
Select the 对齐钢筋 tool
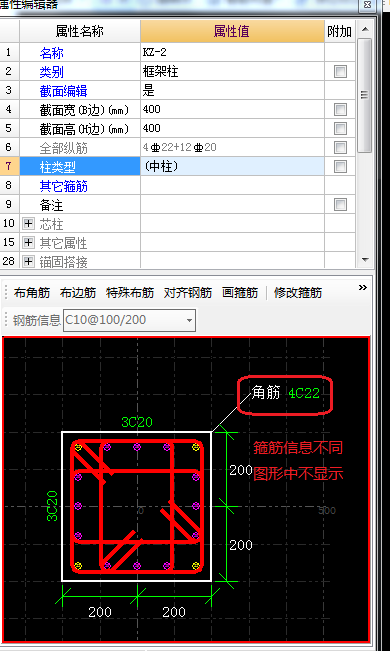(x=188, y=293)
